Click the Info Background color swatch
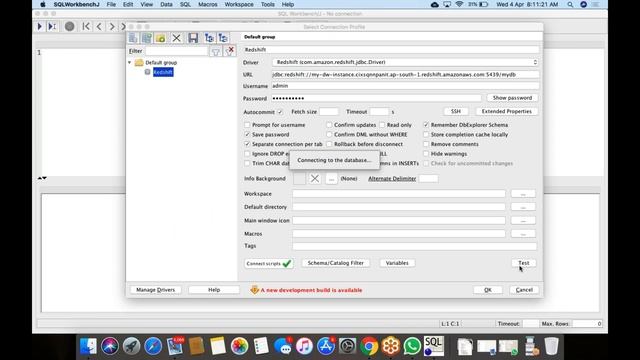The image size is (640, 360). tap(299, 179)
